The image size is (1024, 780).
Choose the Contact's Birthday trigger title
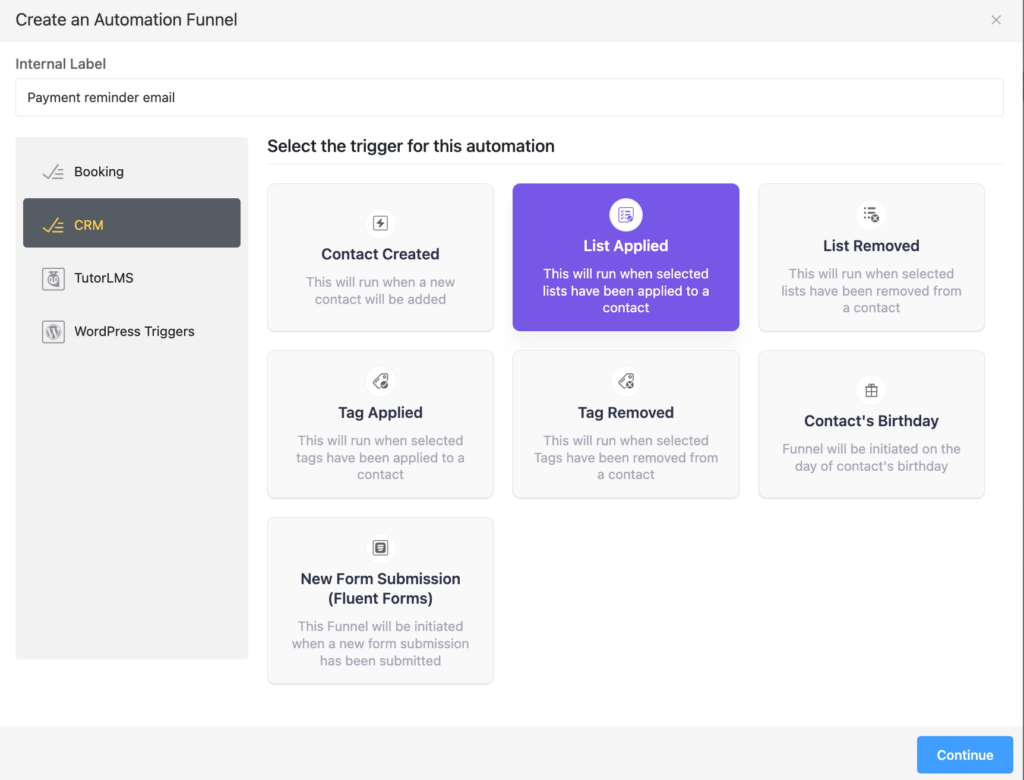click(871, 421)
